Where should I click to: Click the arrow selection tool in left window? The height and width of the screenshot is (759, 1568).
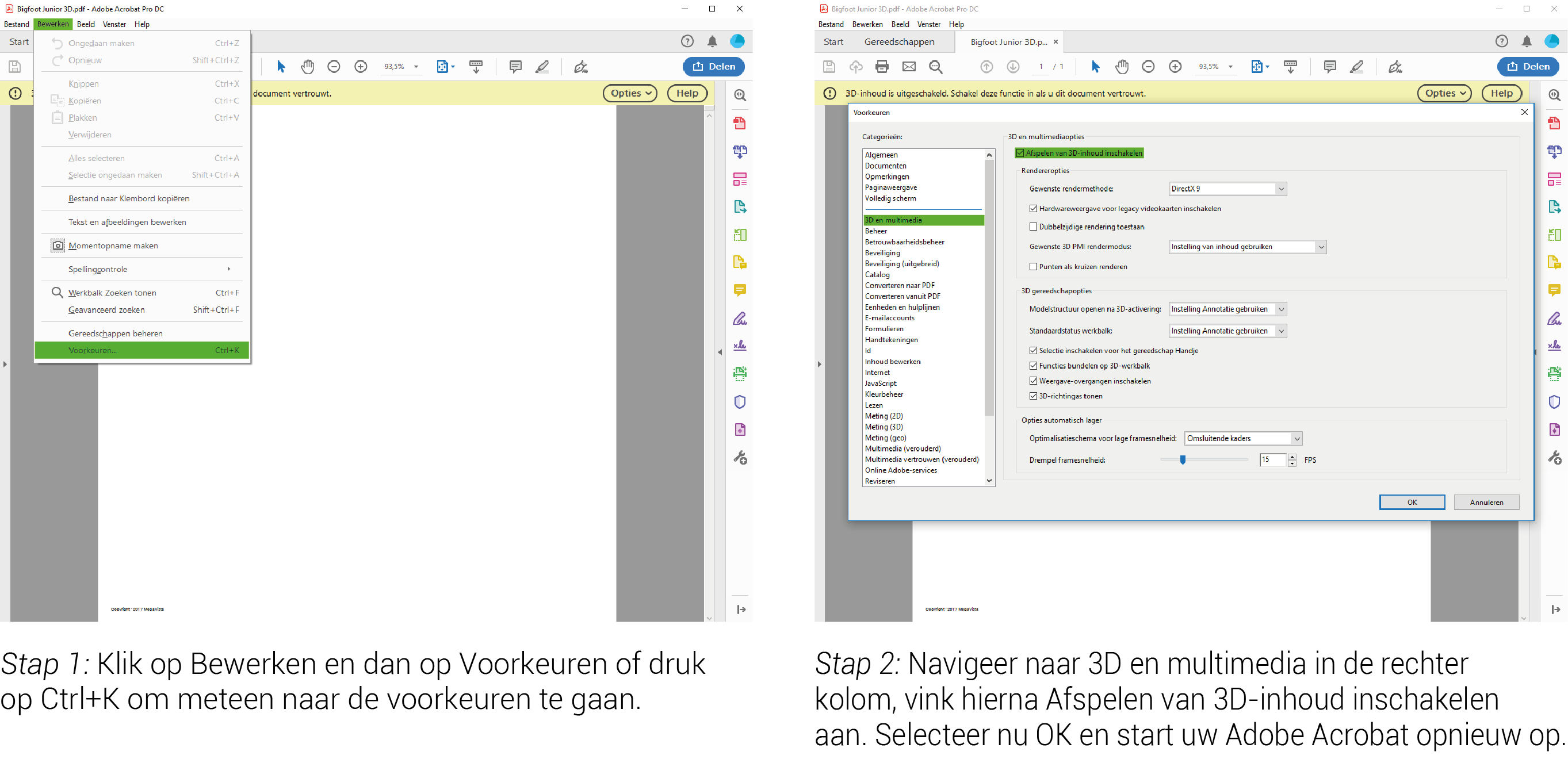[281, 67]
